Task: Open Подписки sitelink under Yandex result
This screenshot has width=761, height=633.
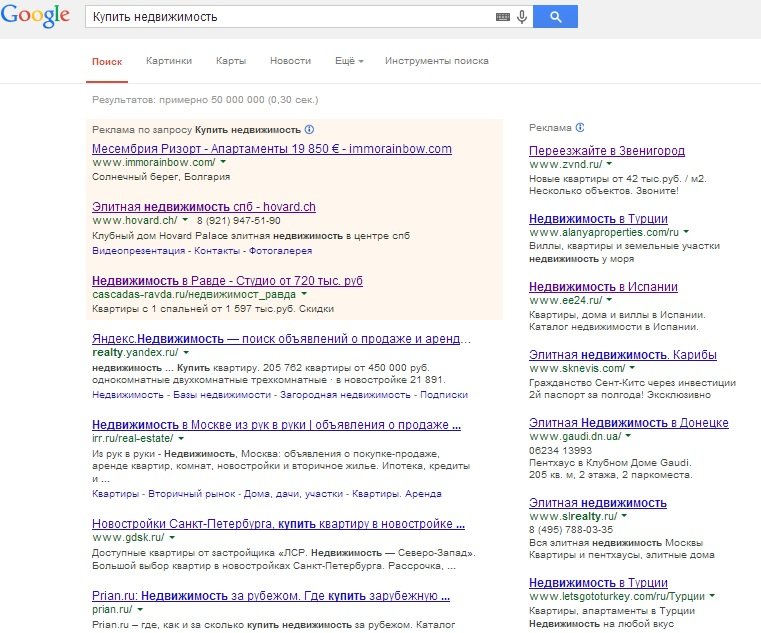Action: (444, 395)
